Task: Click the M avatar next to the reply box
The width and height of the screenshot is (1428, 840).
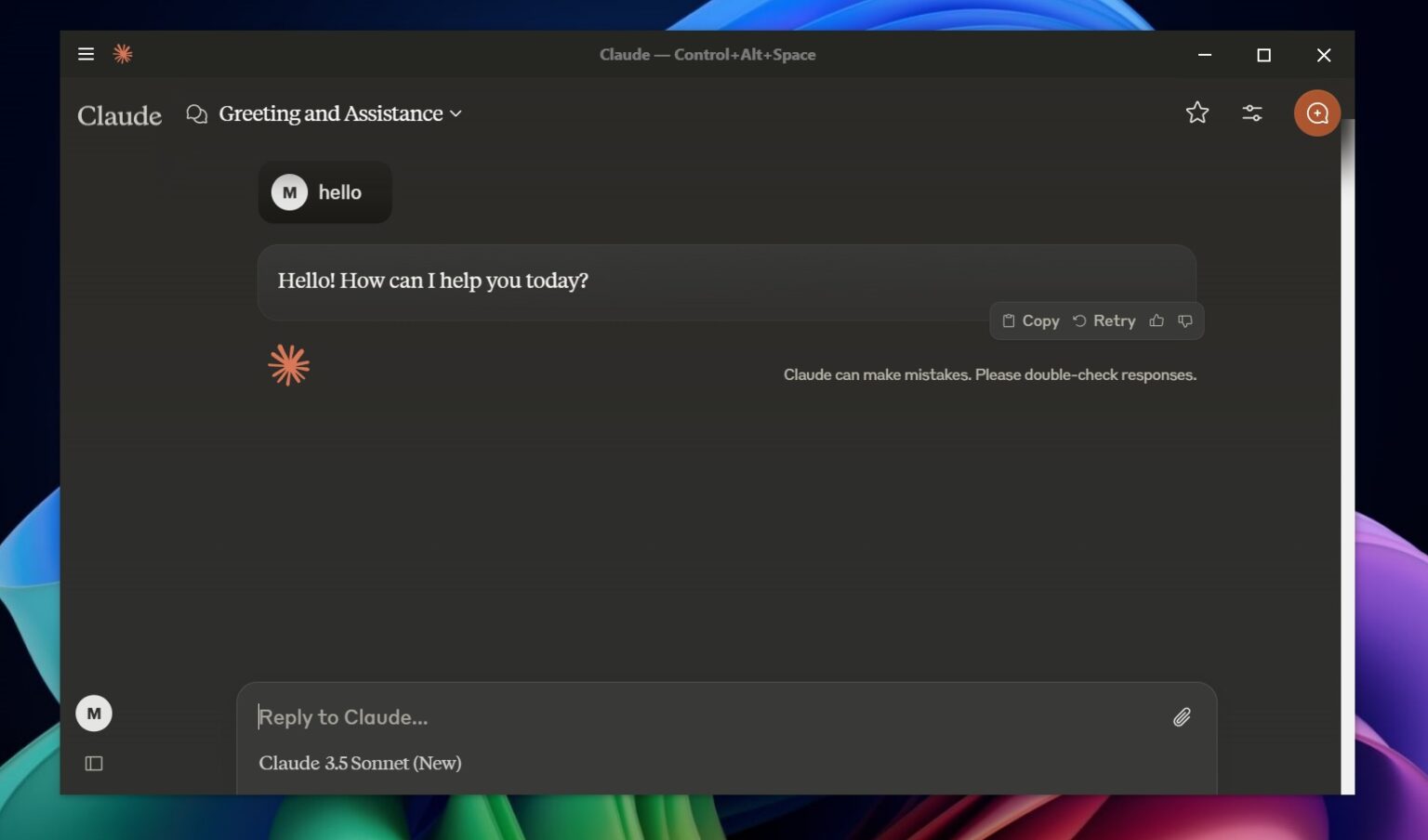Action: point(93,713)
